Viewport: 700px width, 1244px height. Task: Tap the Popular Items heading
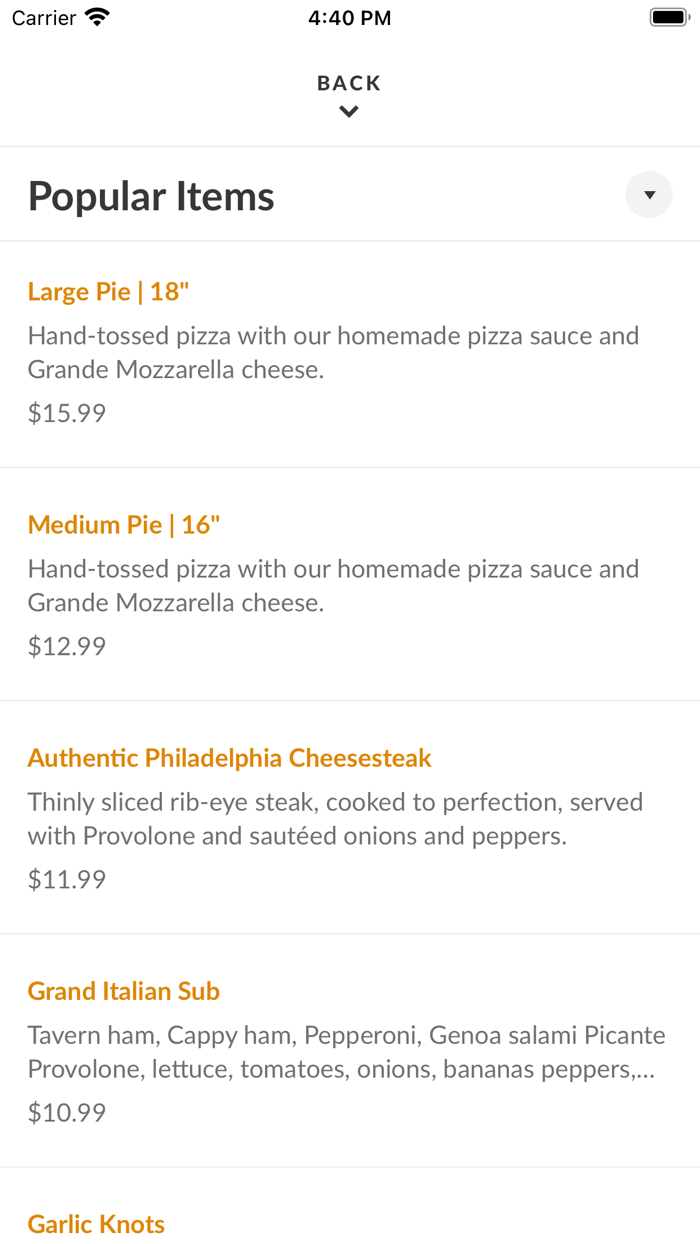click(151, 196)
